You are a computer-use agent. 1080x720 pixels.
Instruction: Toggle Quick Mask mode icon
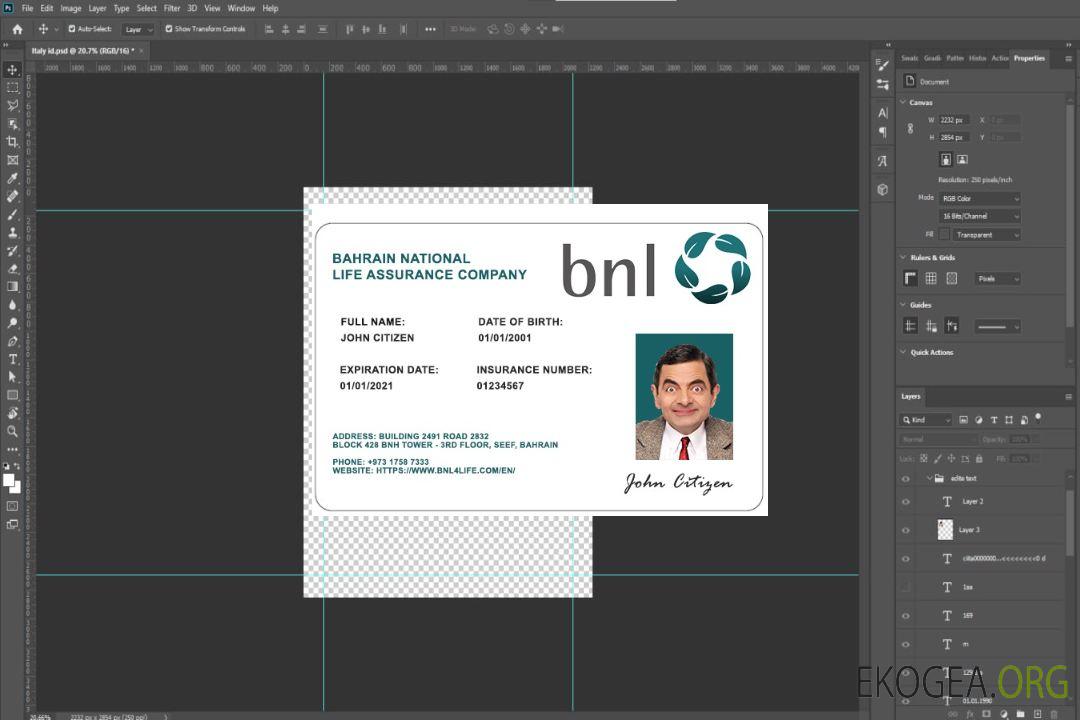(12, 506)
